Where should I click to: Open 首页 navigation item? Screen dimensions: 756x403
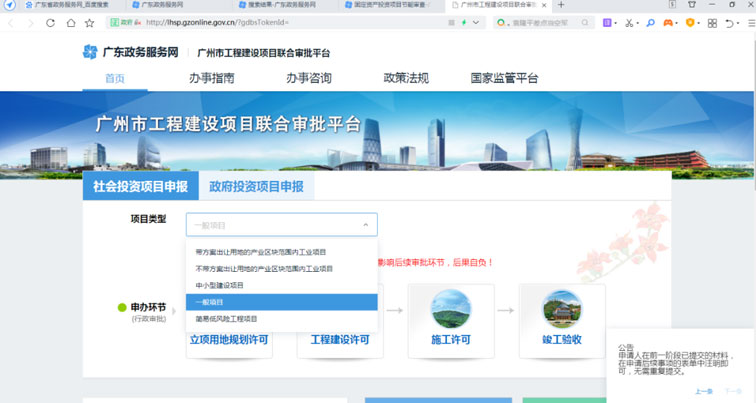pos(115,78)
